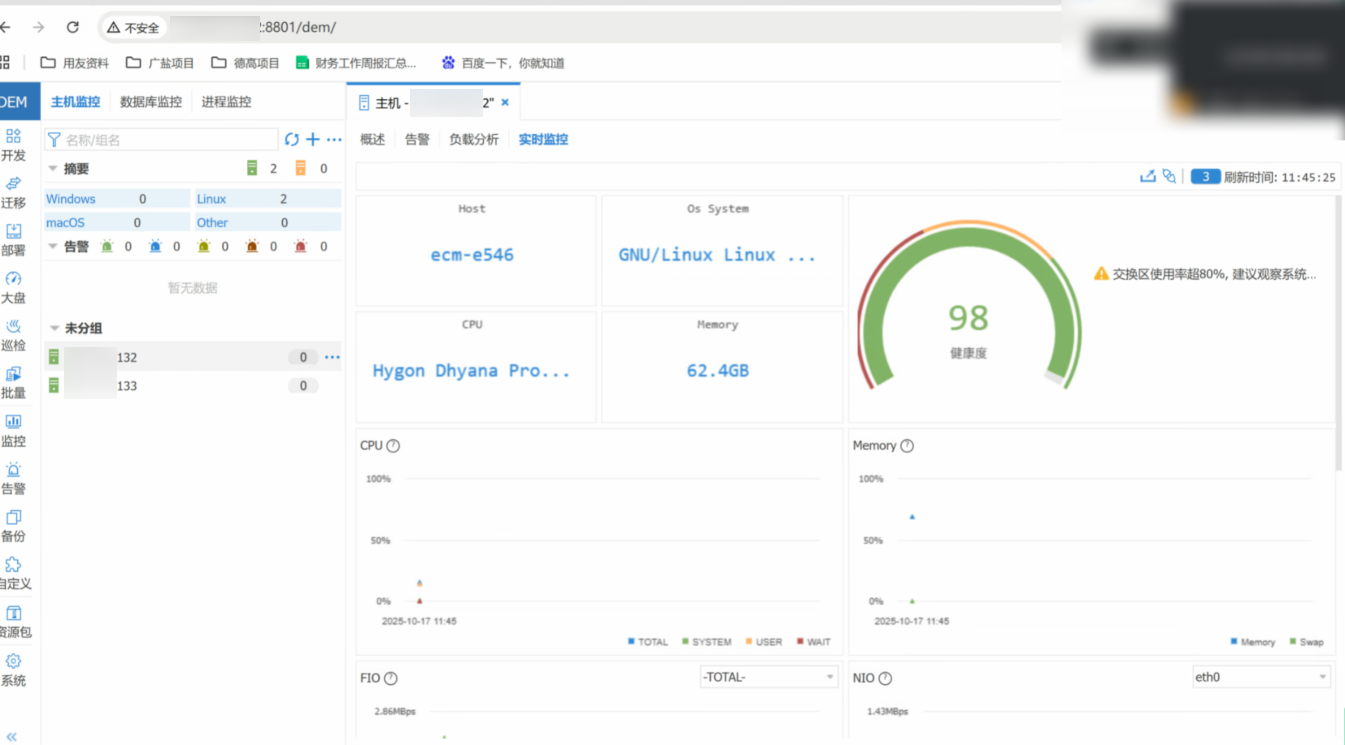
Task: Open more options beside the add icon
Action: tap(334, 140)
